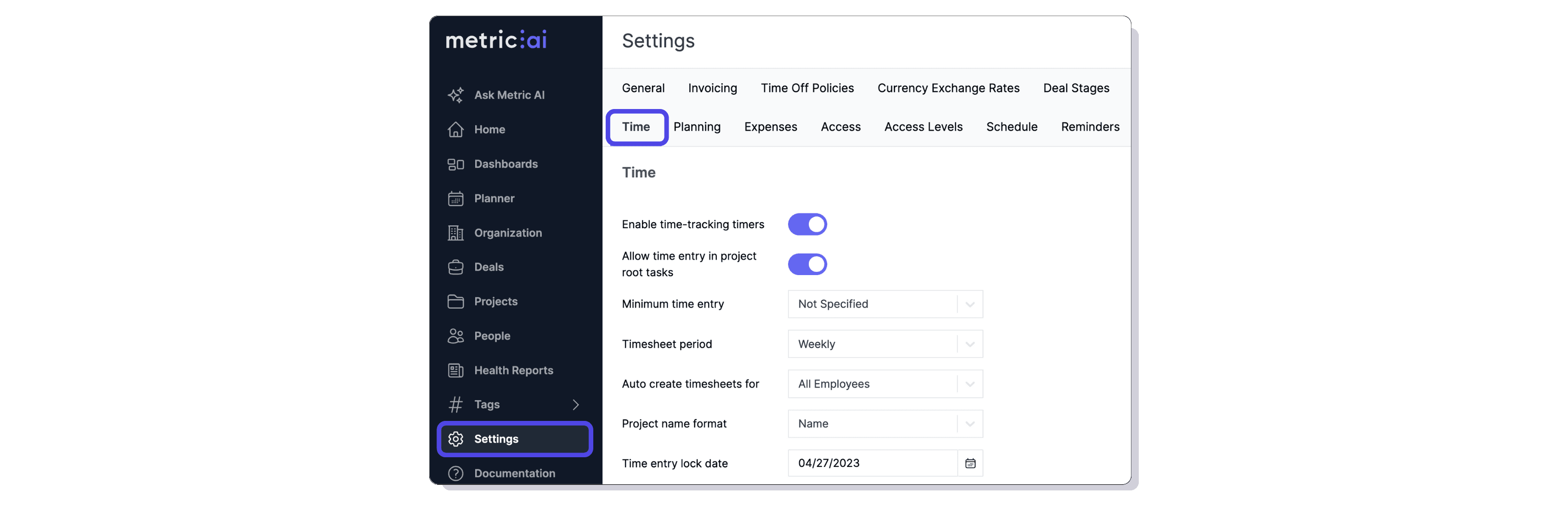Click the Deals briefcase icon
This screenshot has height=506, width=1568.
[456, 266]
